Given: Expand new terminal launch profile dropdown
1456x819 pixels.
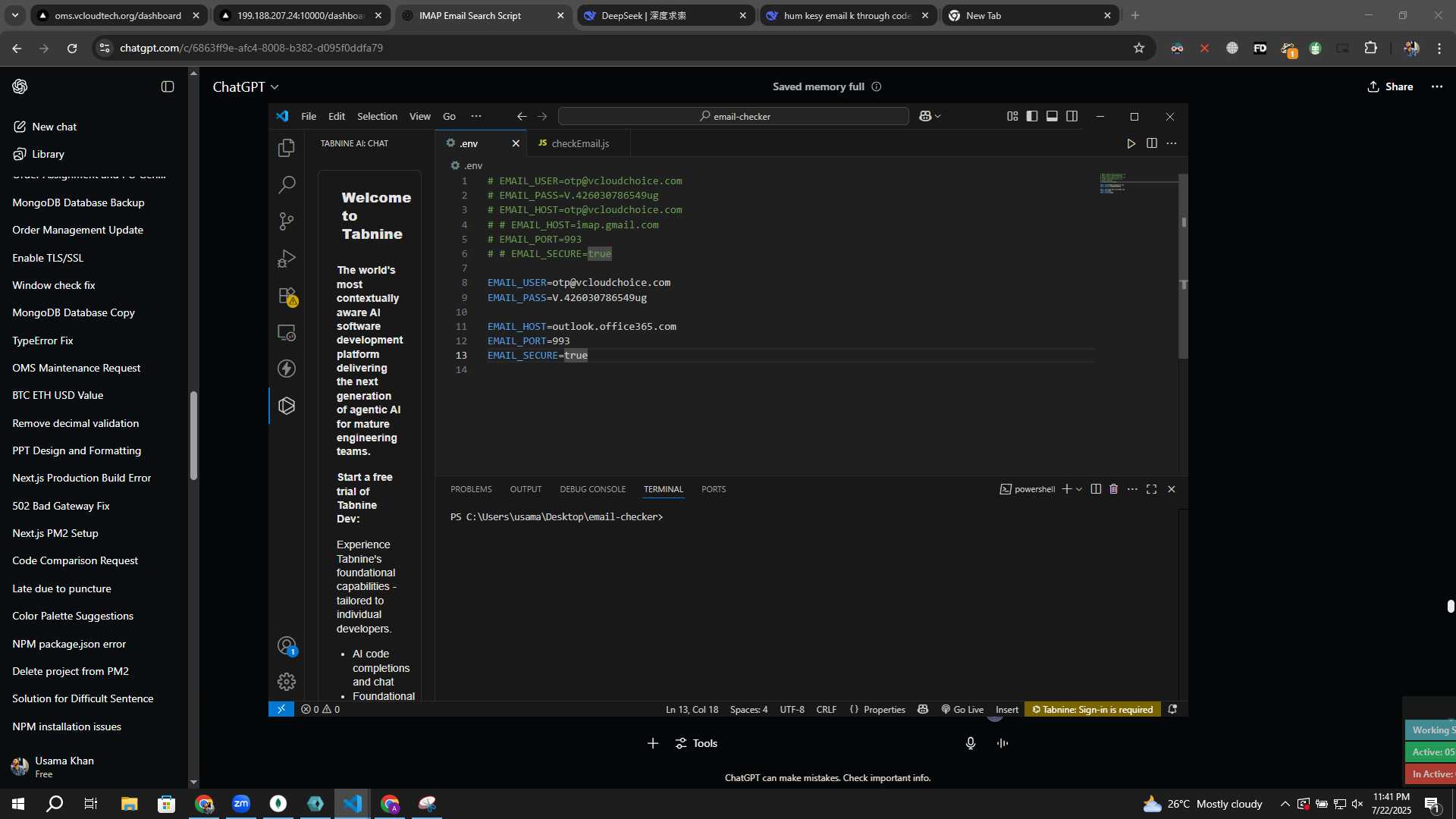Looking at the screenshot, I should click(1079, 489).
